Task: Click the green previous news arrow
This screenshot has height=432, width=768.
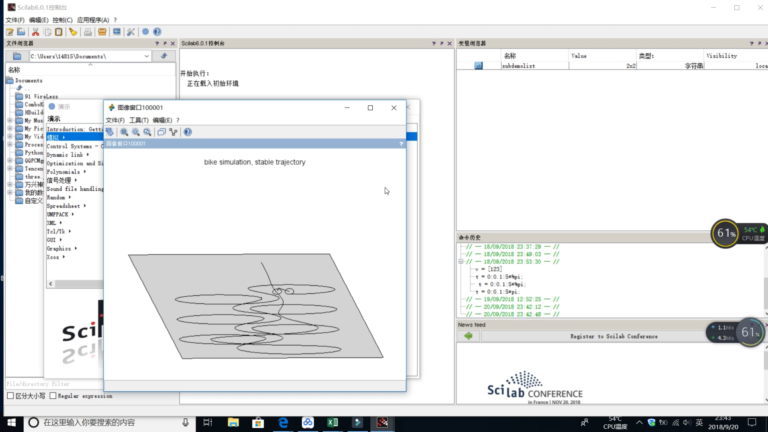Action: (468, 336)
